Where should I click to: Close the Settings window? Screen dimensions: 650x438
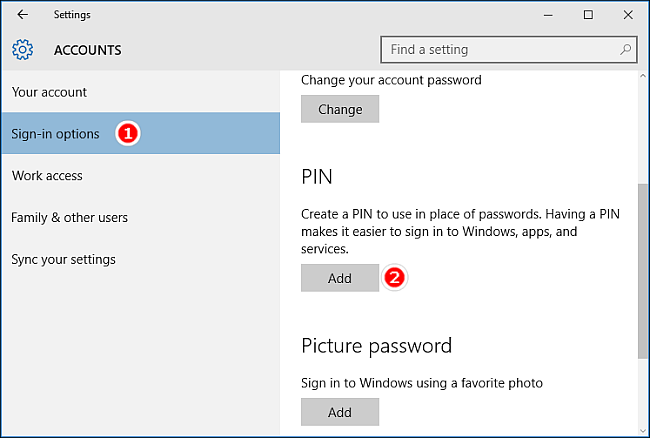click(628, 15)
